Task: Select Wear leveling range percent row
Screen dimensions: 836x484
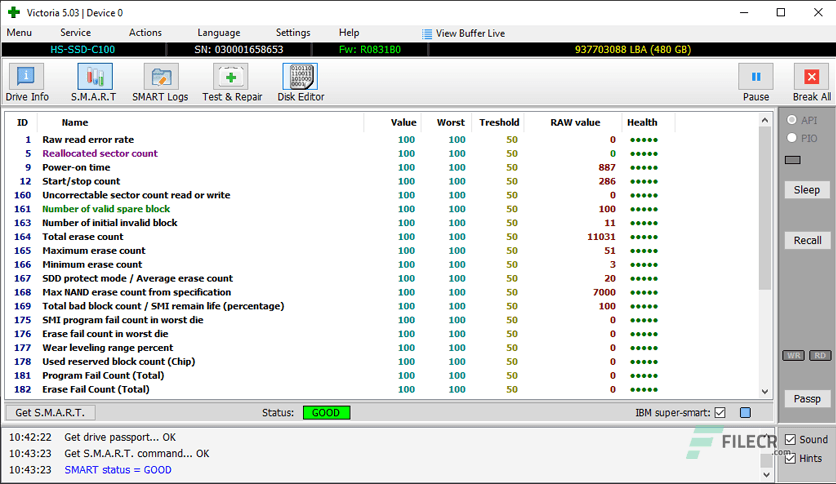Action: [381, 348]
